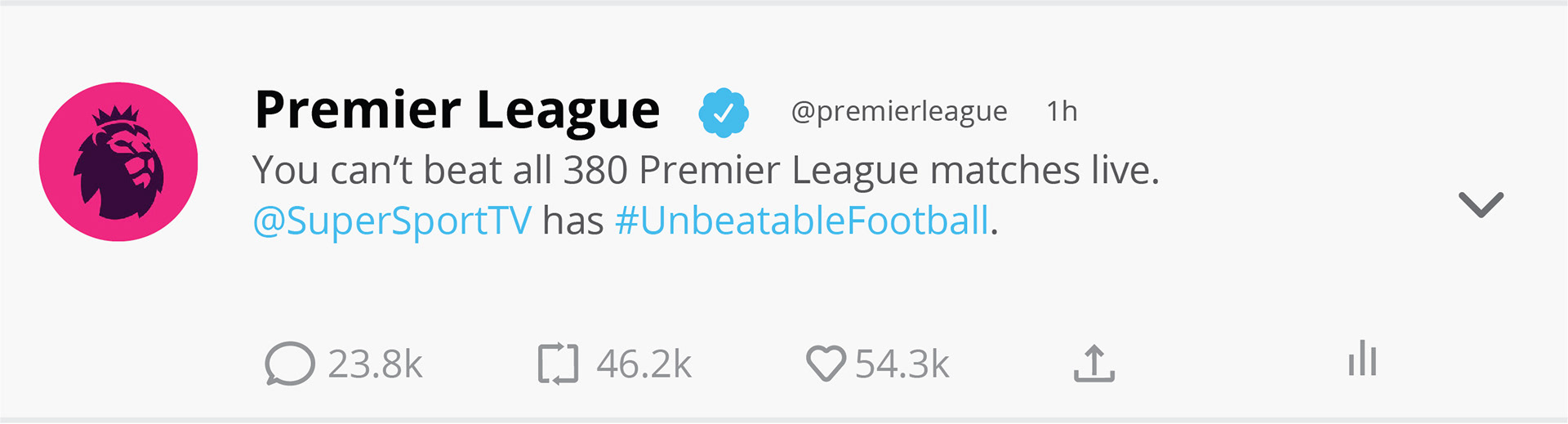
Task: Retweet using the retweet arrows icon
Action: [558, 364]
